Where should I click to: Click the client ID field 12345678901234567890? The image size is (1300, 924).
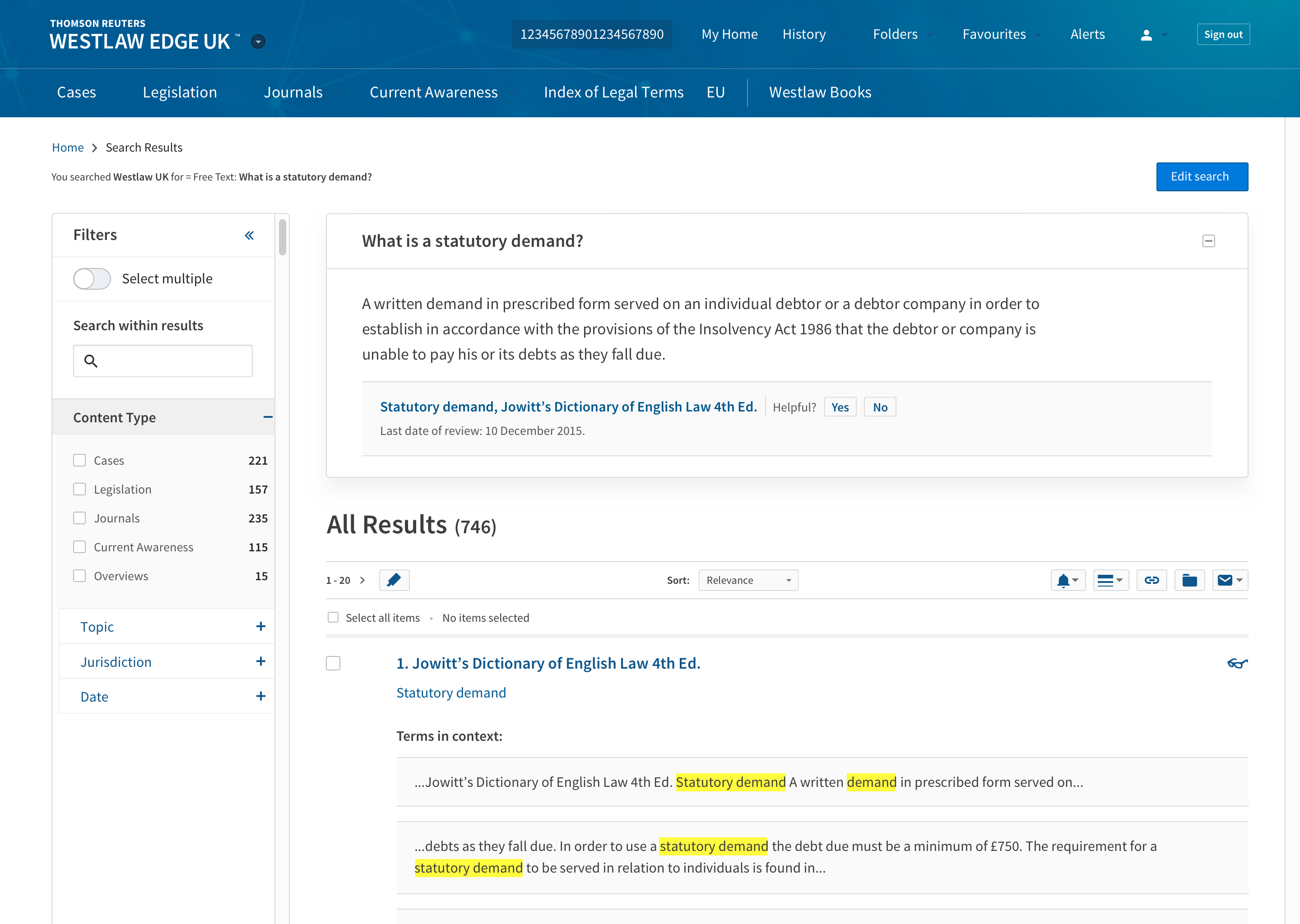(x=592, y=35)
